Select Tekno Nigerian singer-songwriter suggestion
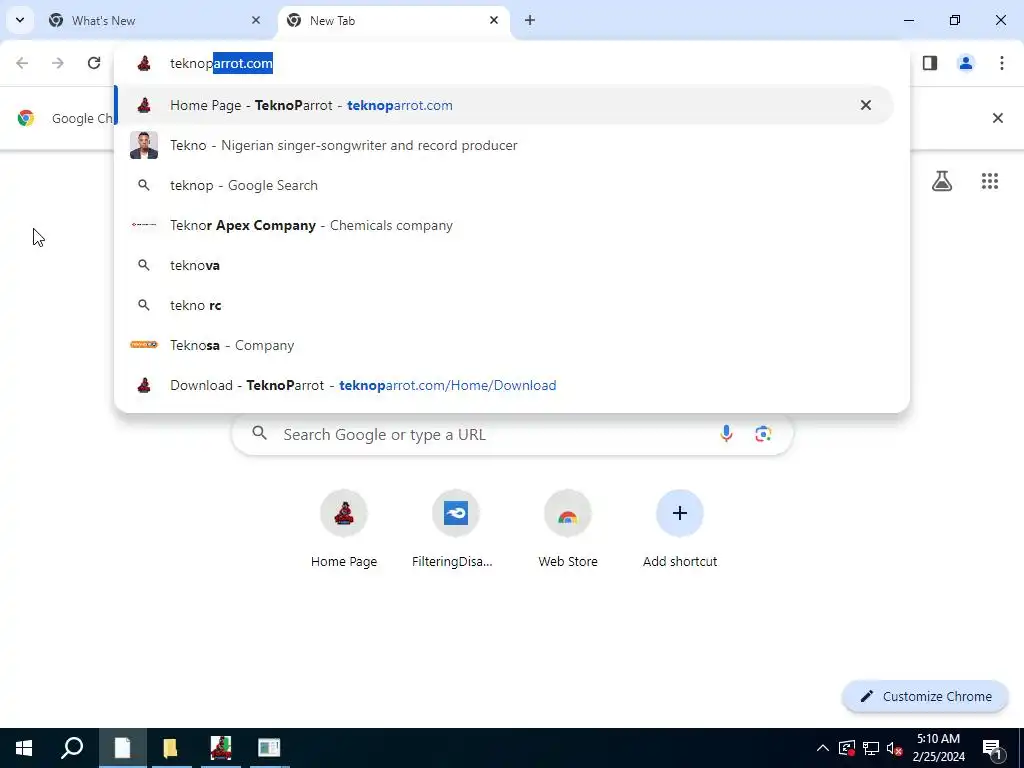The width and height of the screenshot is (1024, 768). [x=504, y=145]
